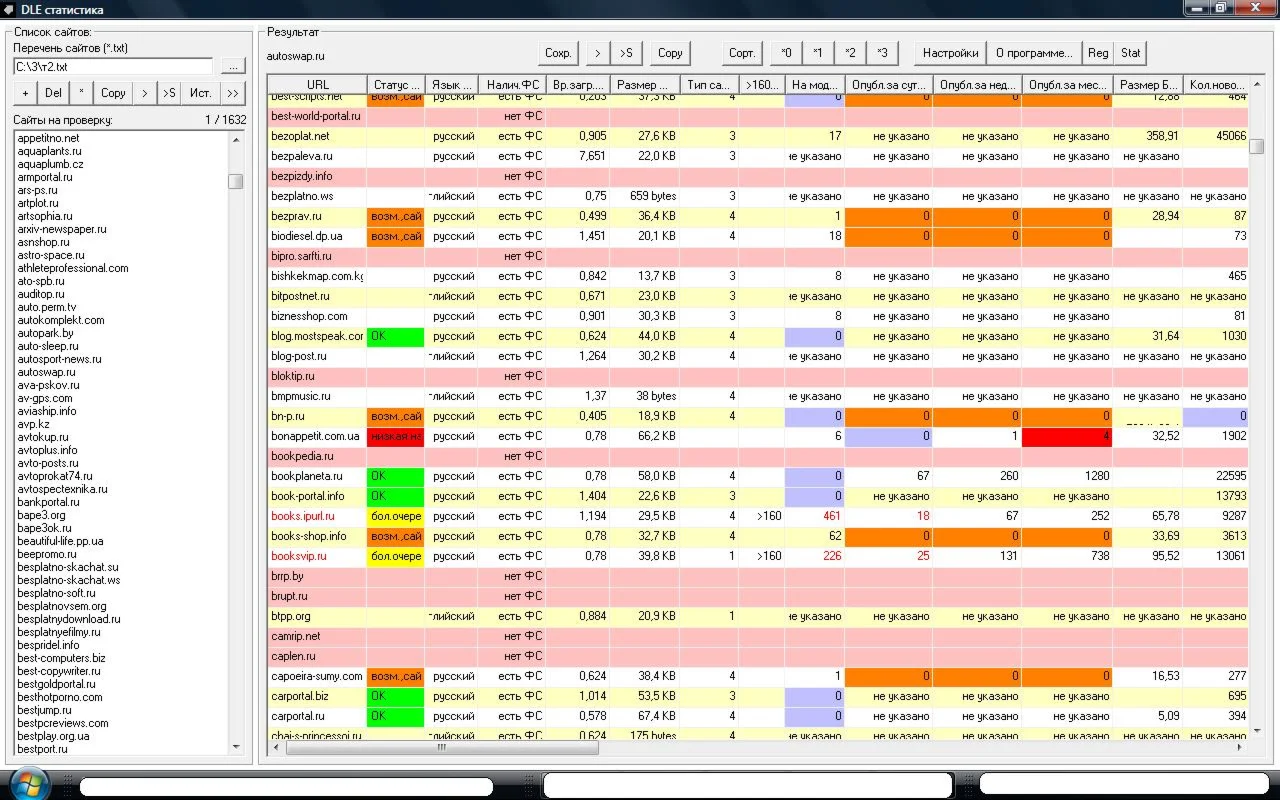The height and width of the screenshot is (800, 1280).
Task: Click Copy button in the results toolbar
Action: (x=670, y=53)
